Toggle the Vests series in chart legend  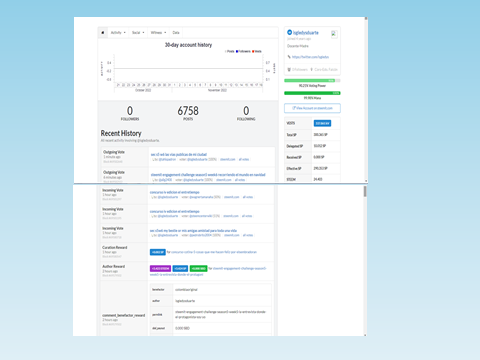pyautogui.click(x=257, y=51)
